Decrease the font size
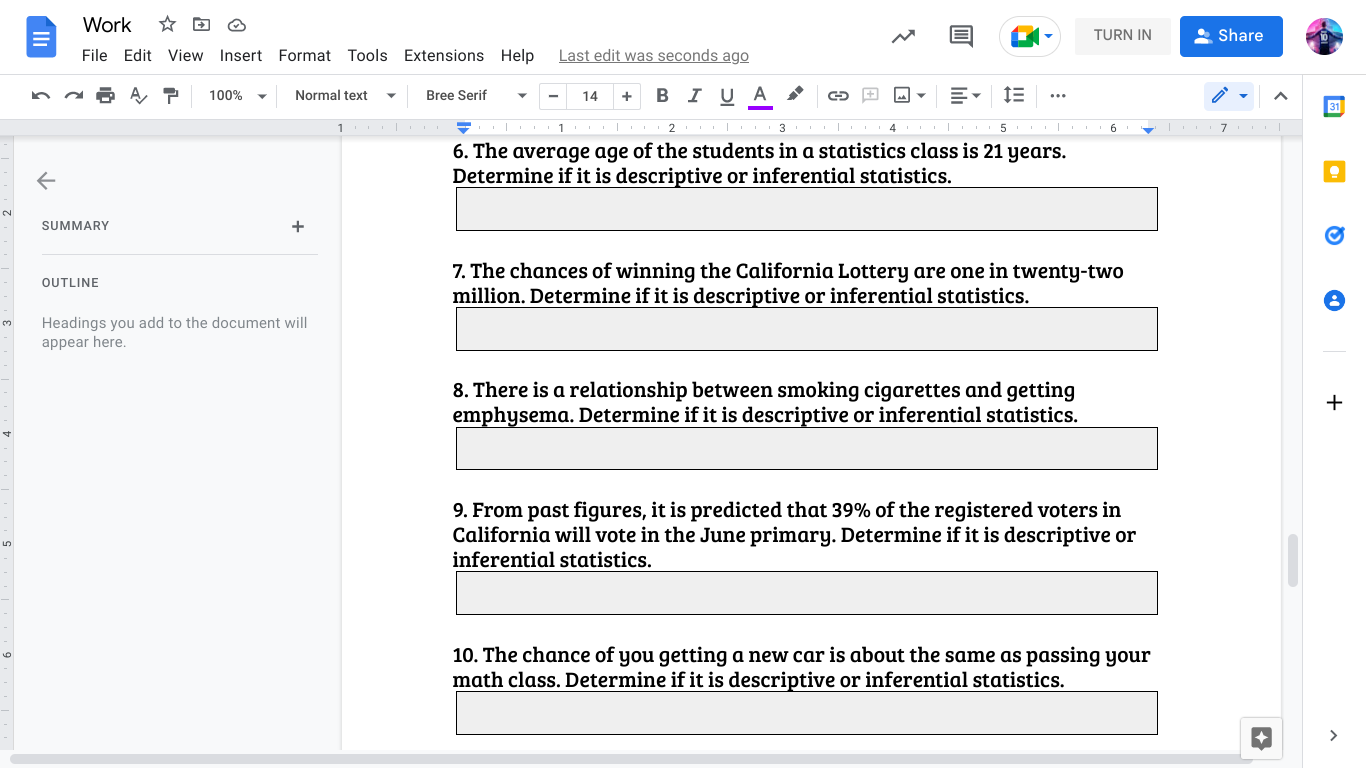1366x768 pixels. pos(553,96)
